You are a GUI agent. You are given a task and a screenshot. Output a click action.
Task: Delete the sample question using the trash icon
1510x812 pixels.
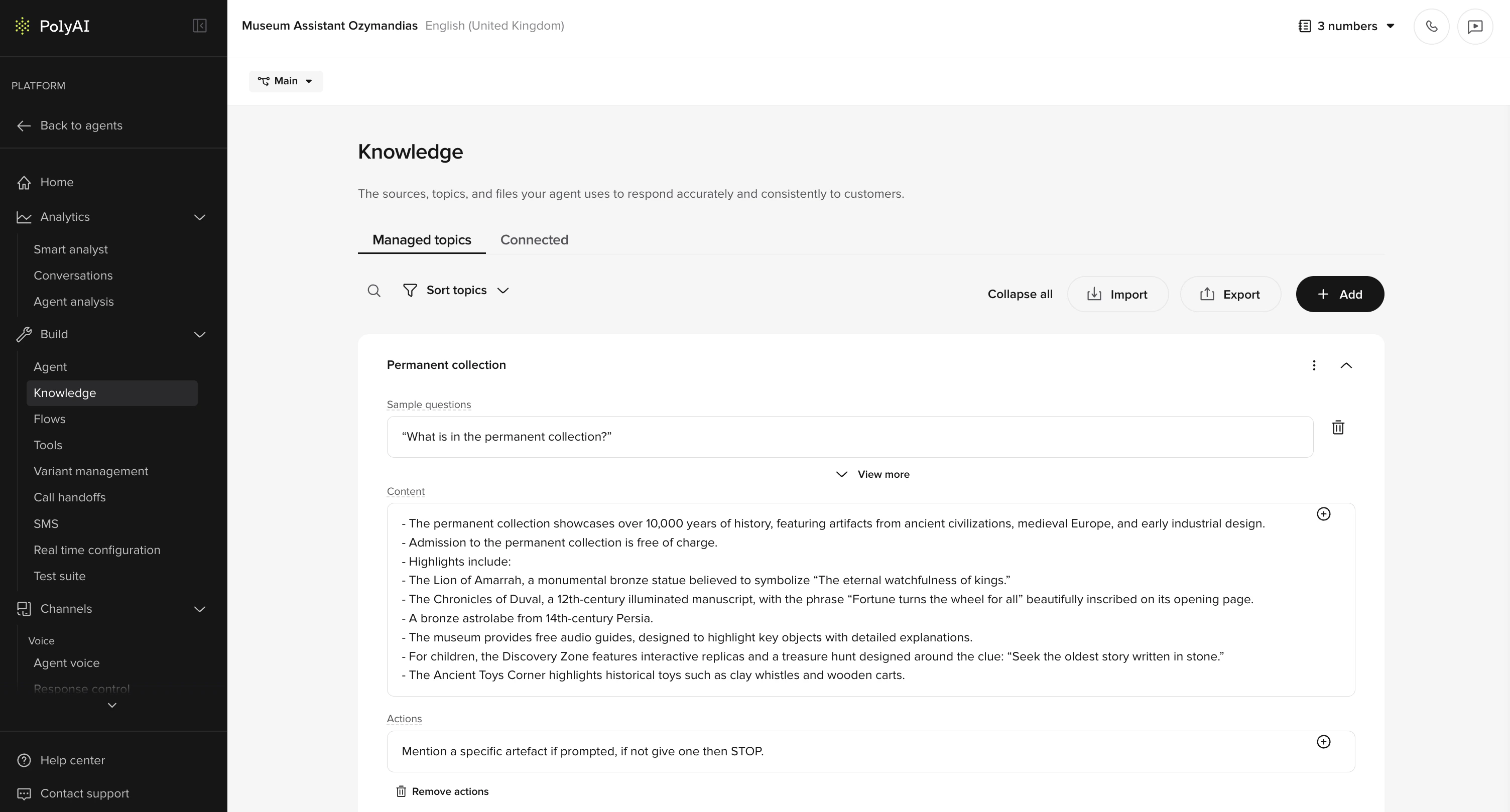[x=1338, y=427]
